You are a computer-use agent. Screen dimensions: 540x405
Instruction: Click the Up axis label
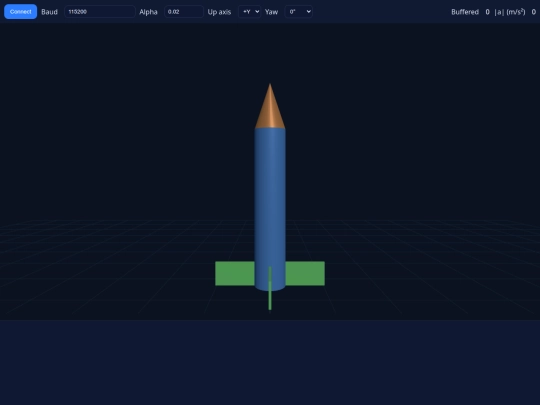click(x=219, y=12)
